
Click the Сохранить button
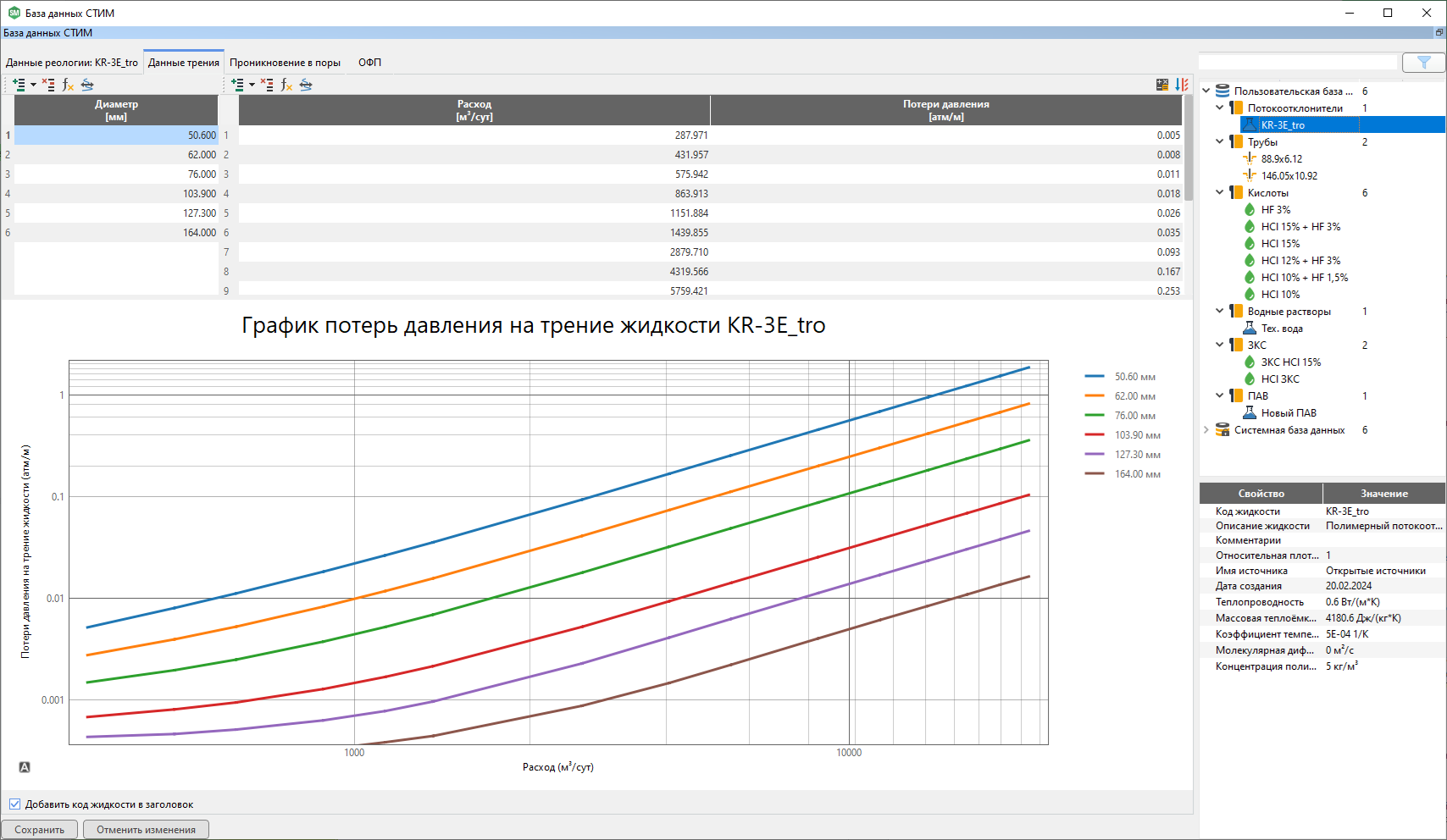click(x=40, y=829)
